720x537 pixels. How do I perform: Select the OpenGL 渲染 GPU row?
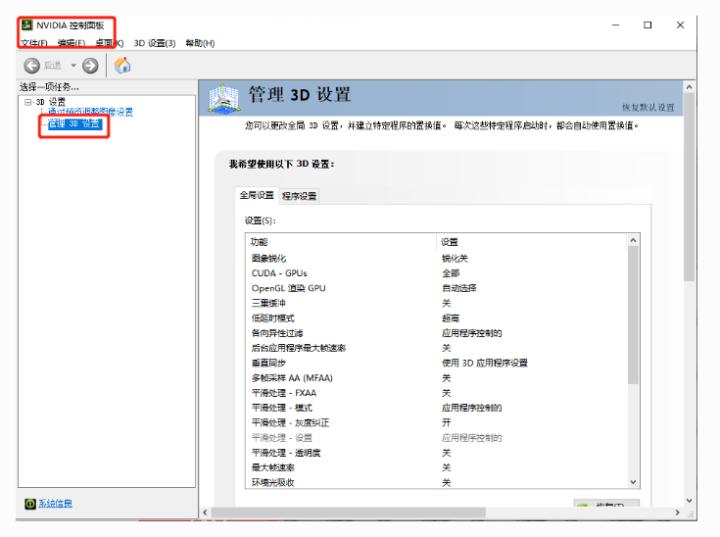(x=436, y=288)
